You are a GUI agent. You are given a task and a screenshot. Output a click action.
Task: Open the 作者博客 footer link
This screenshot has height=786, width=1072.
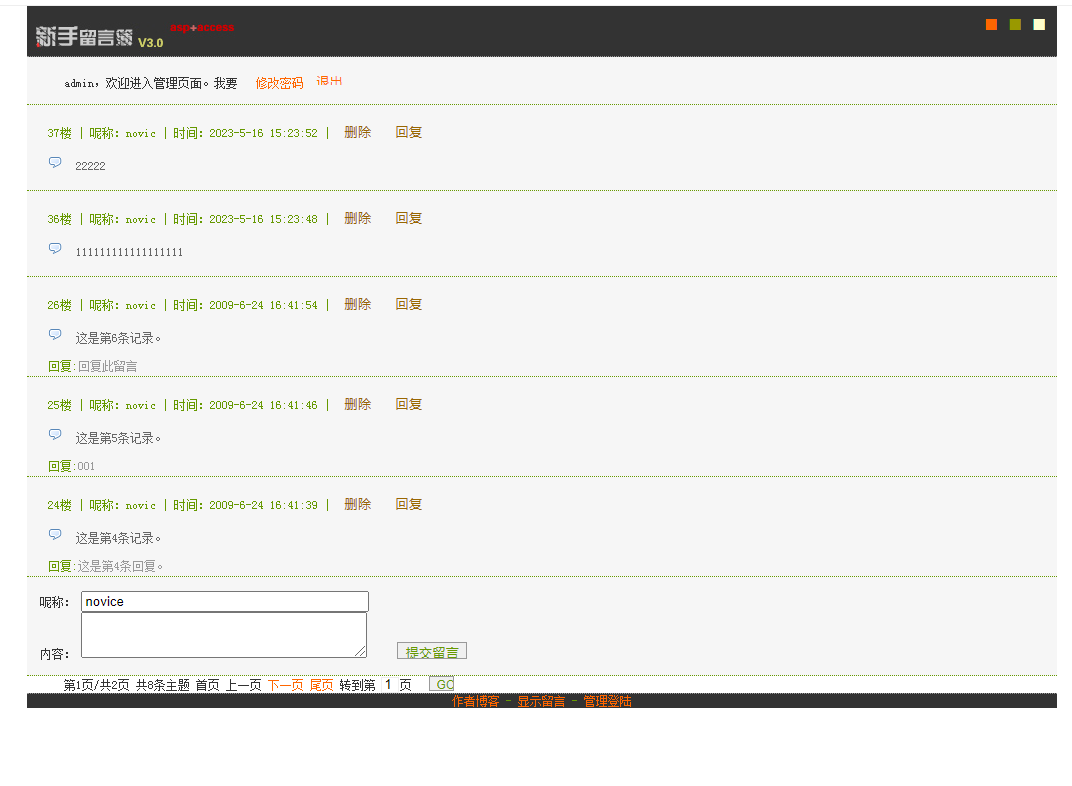pyautogui.click(x=476, y=701)
